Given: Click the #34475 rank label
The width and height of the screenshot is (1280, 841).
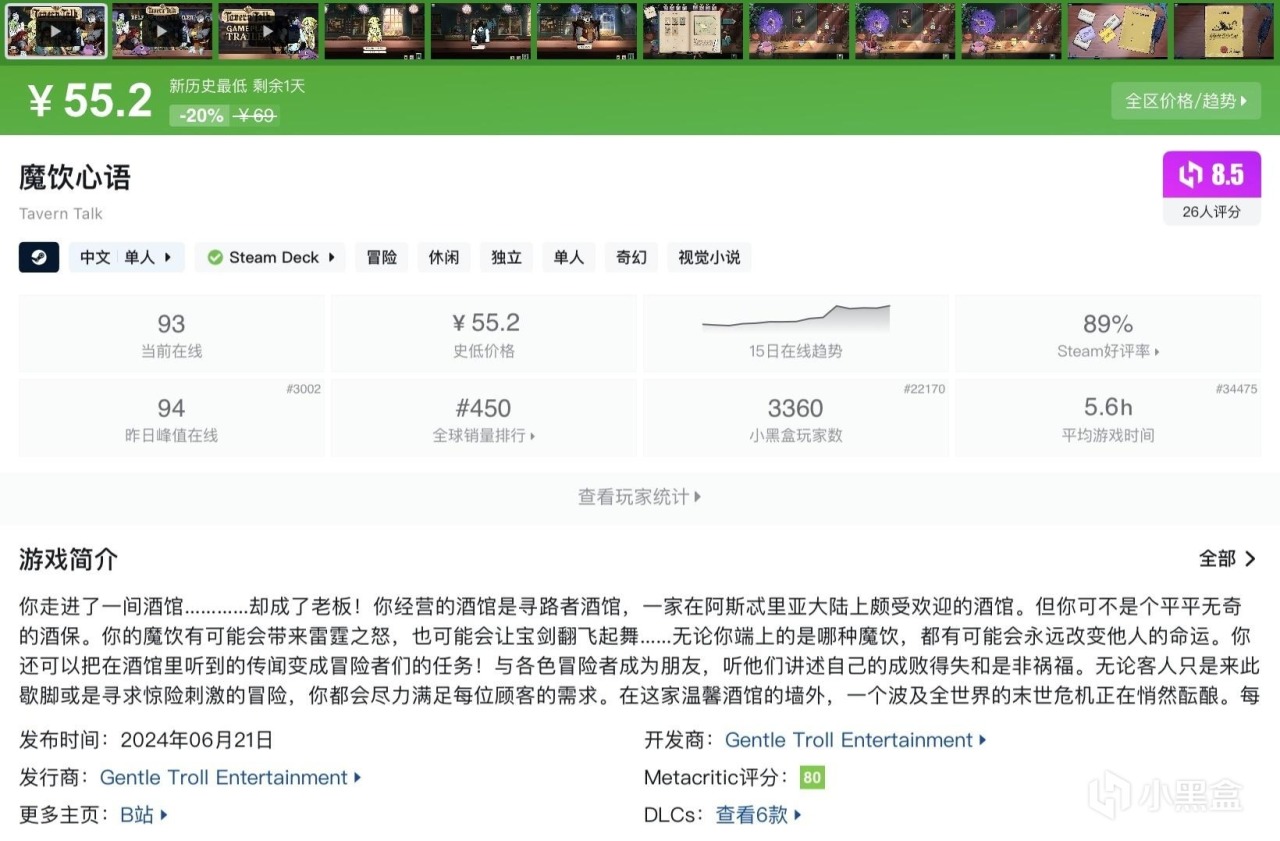Looking at the screenshot, I should click(1236, 389).
